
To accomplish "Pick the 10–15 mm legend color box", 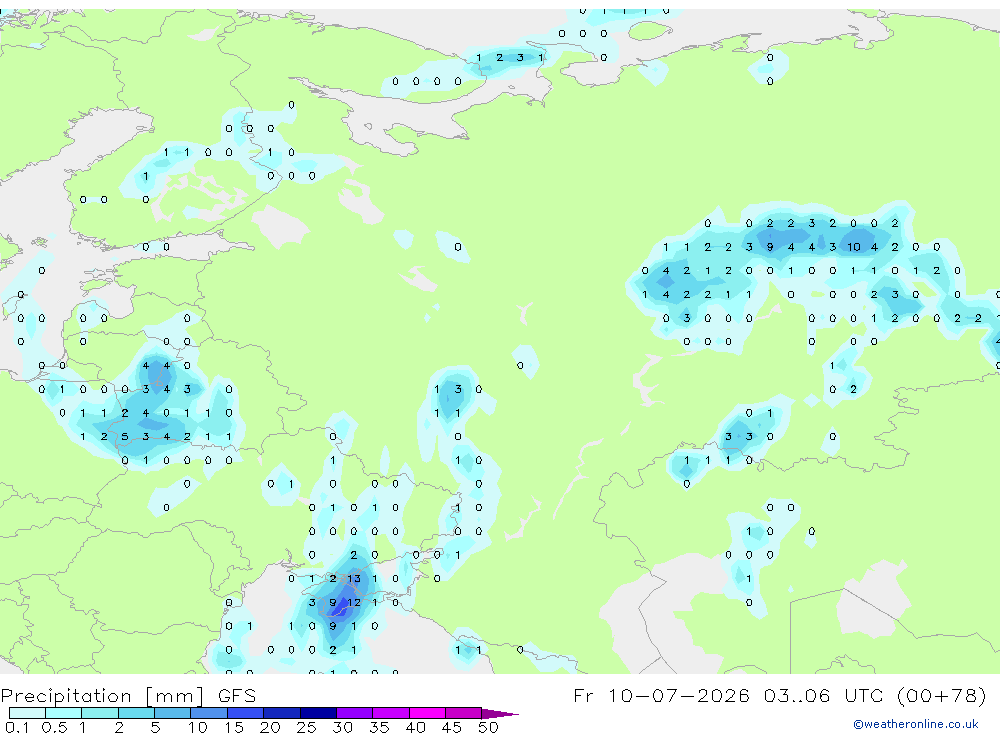I will click(209, 713).
